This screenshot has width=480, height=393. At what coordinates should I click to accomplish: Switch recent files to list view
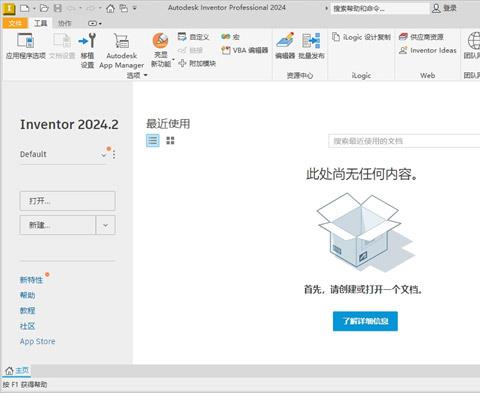153,140
